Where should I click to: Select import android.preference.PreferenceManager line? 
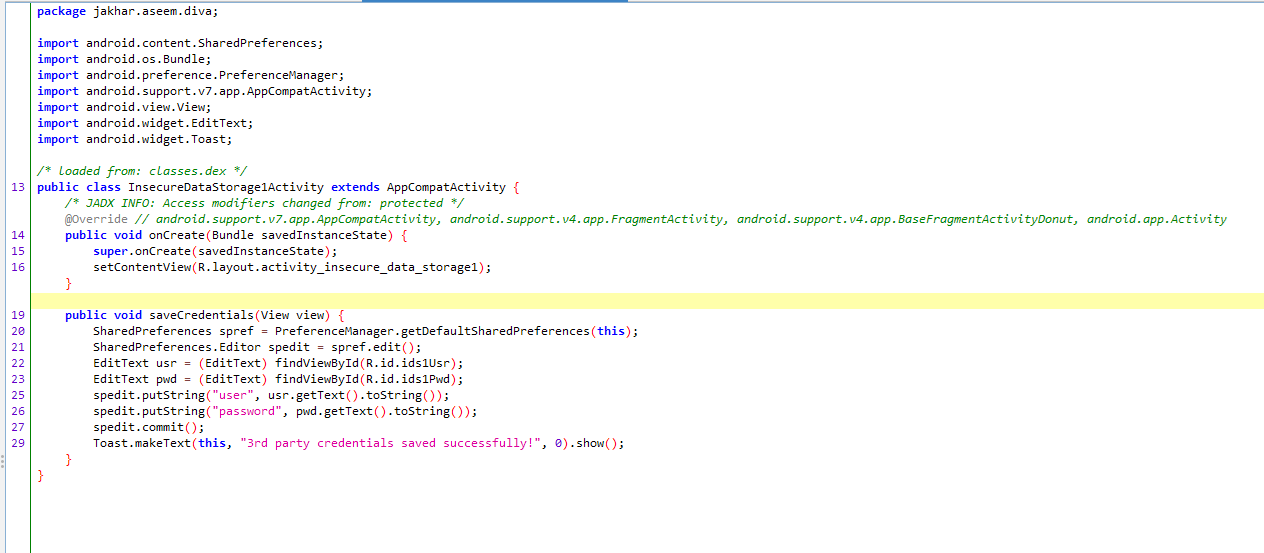(191, 75)
